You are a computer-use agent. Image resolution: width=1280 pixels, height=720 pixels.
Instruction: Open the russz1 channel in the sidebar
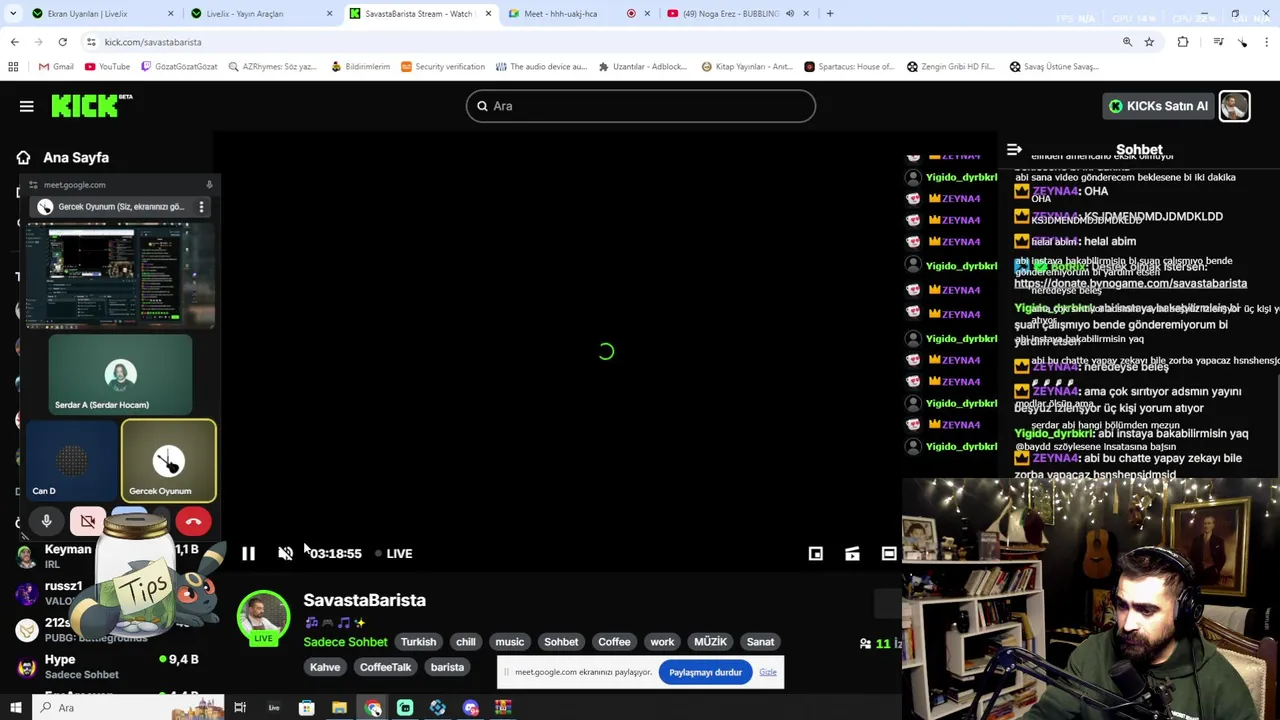tap(63, 593)
